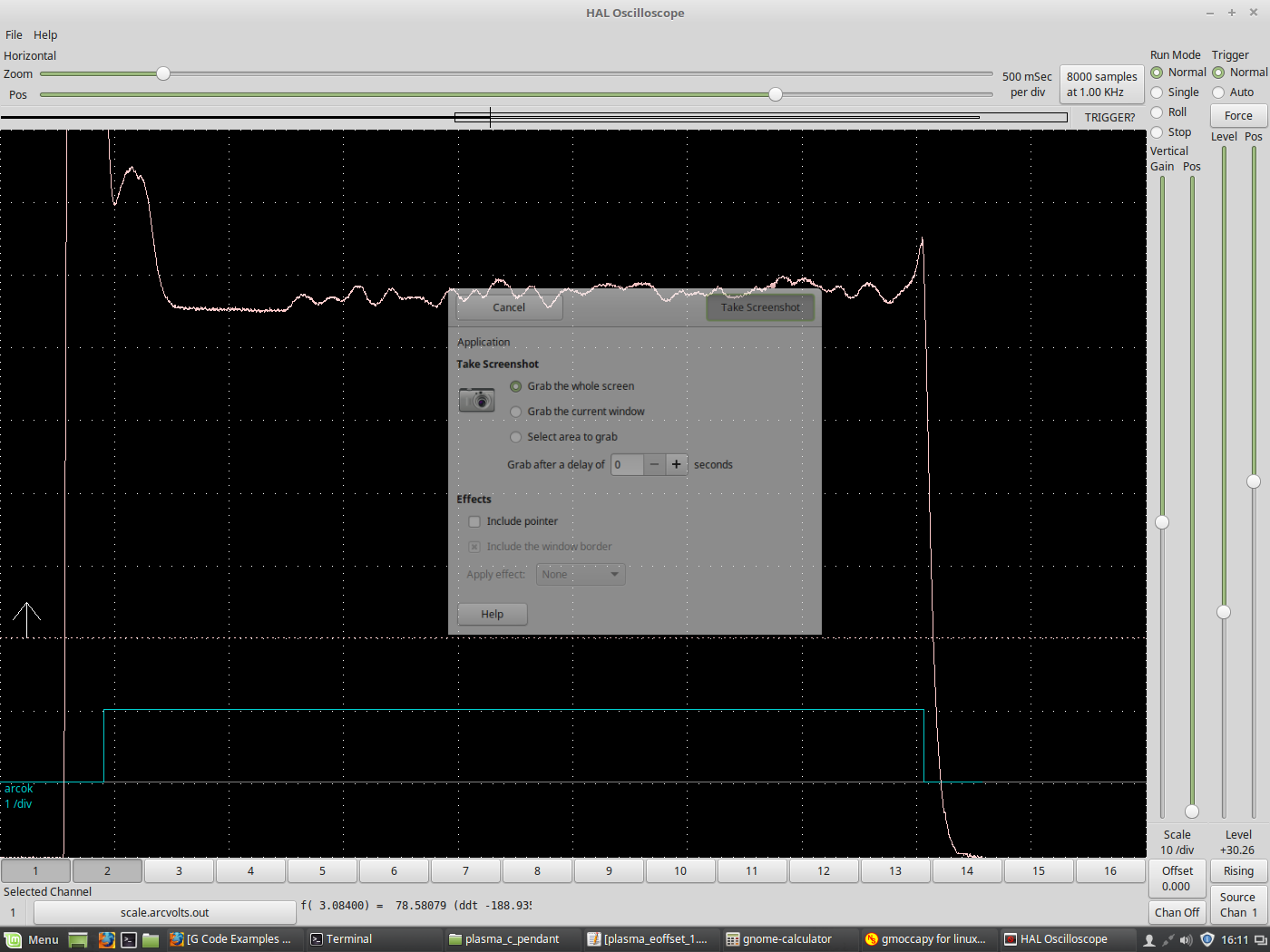Click the TRIGGER? record position bar

[534, 117]
